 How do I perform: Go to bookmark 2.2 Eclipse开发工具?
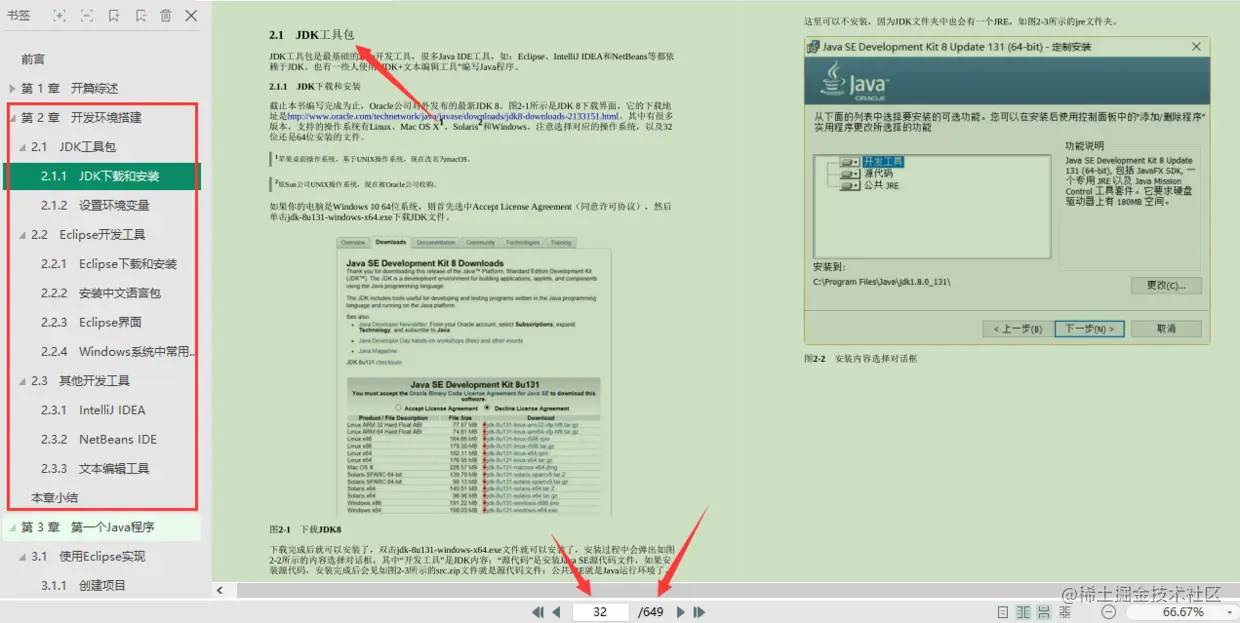coord(88,235)
